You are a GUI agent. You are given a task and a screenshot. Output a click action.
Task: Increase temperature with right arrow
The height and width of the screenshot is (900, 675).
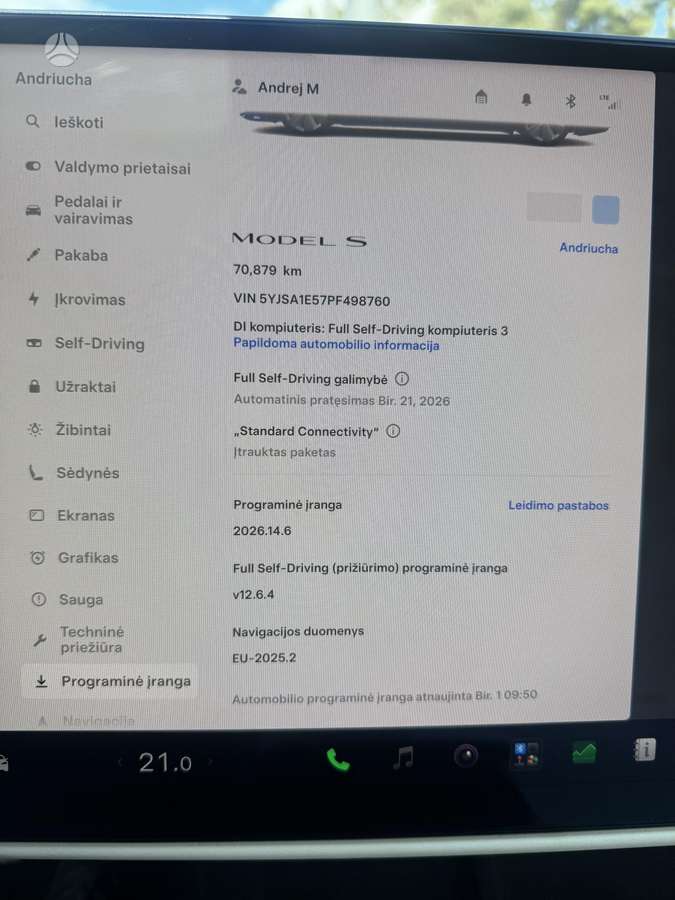pos(210,762)
